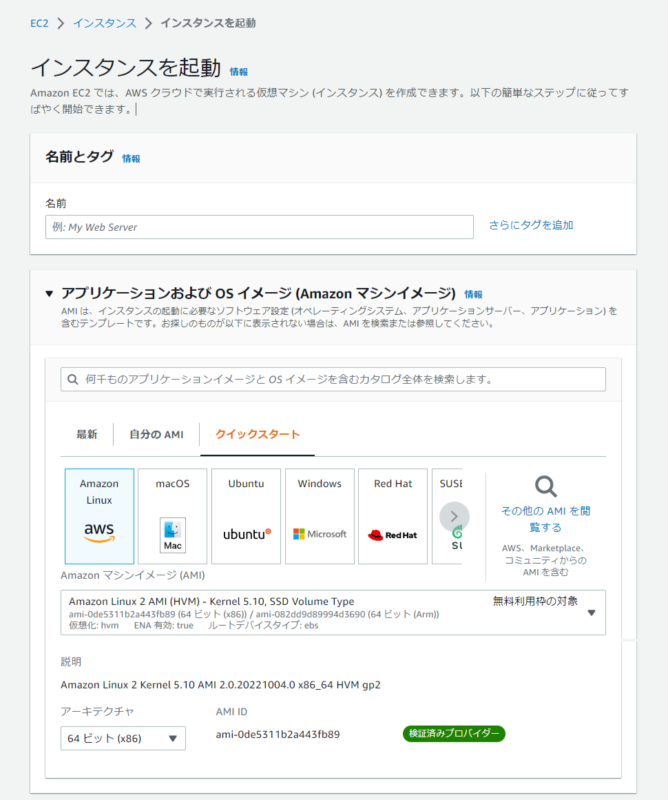Viewport: 668px width, 800px height.
Task: Select the Amazon Linux AMI tile
Action: (100, 516)
